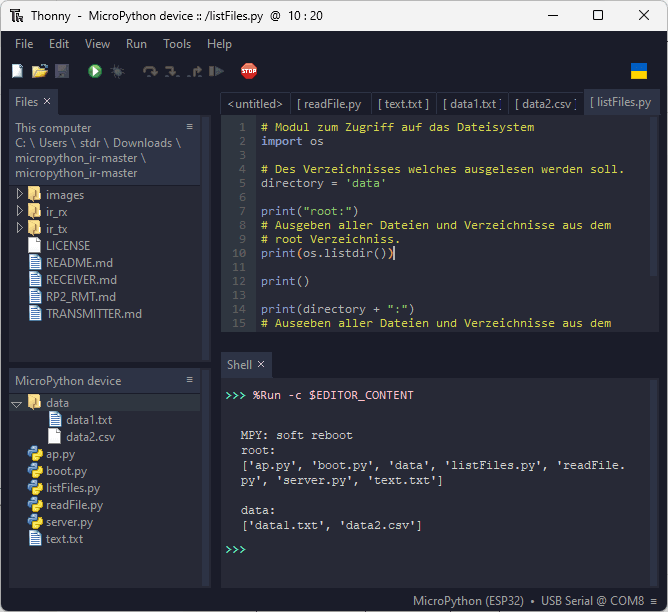This screenshot has height=612, width=668.
Task: Click the Save floppy disk icon
Action: 62,71
